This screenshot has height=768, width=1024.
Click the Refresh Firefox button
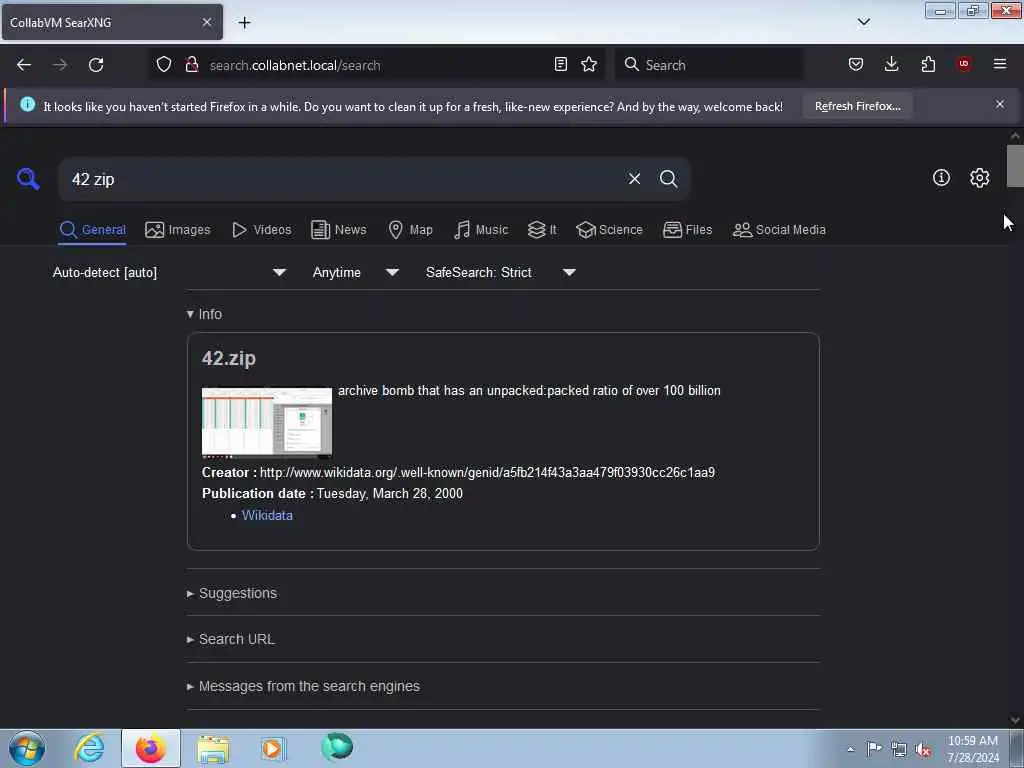[x=857, y=106]
